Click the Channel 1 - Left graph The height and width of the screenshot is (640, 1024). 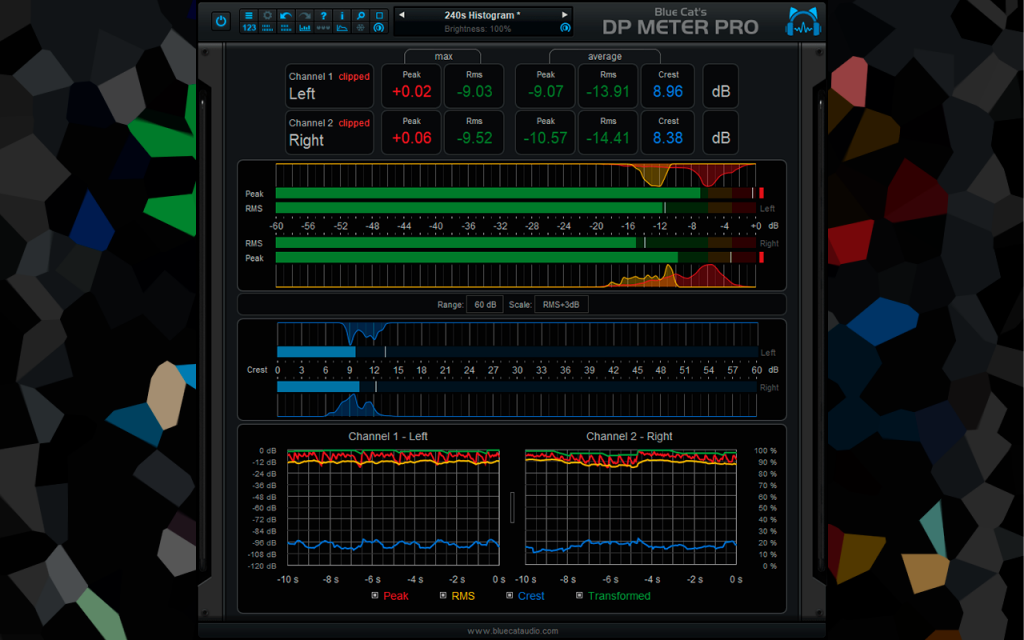[393, 507]
